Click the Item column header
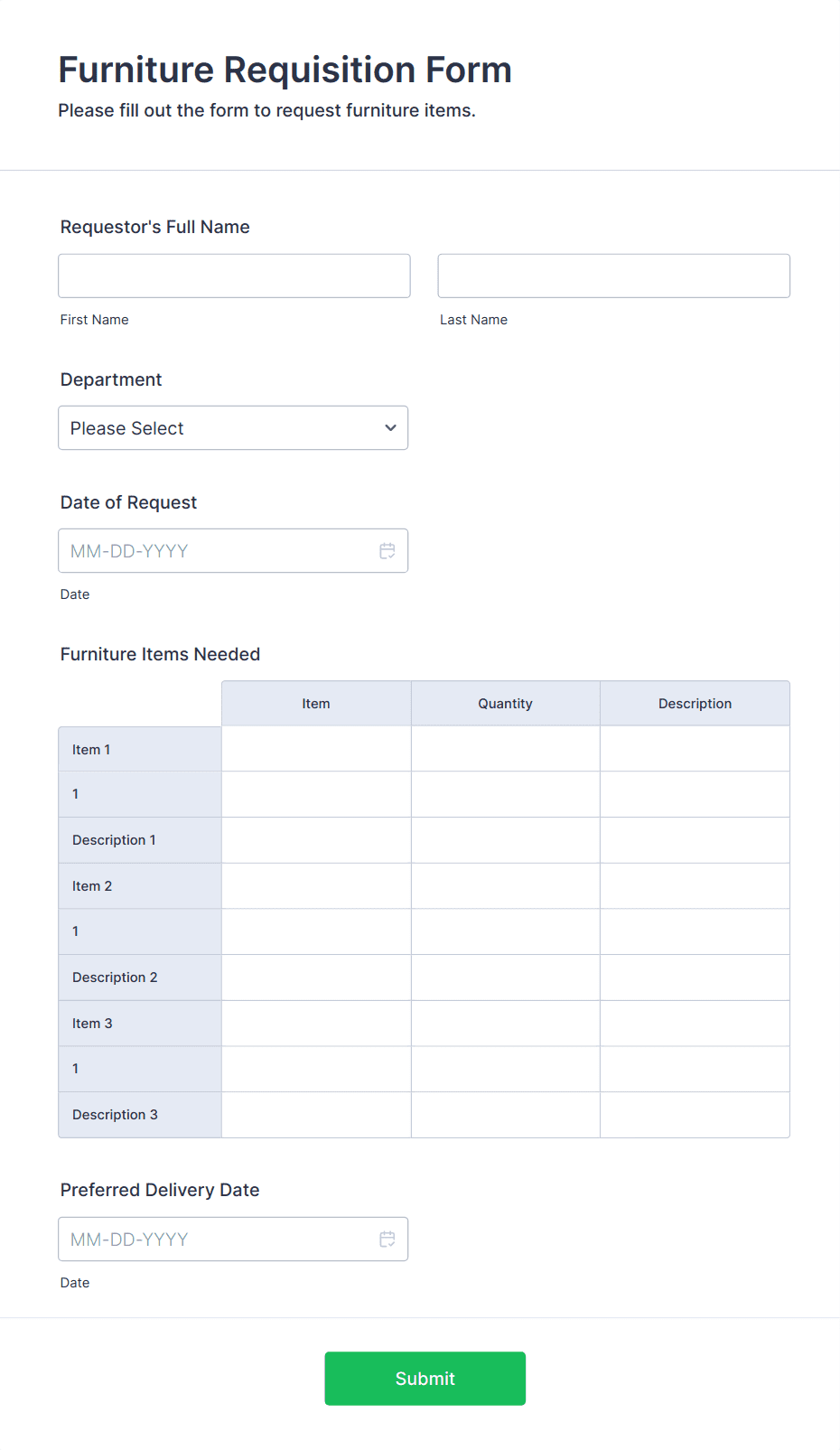 pos(316,704)
